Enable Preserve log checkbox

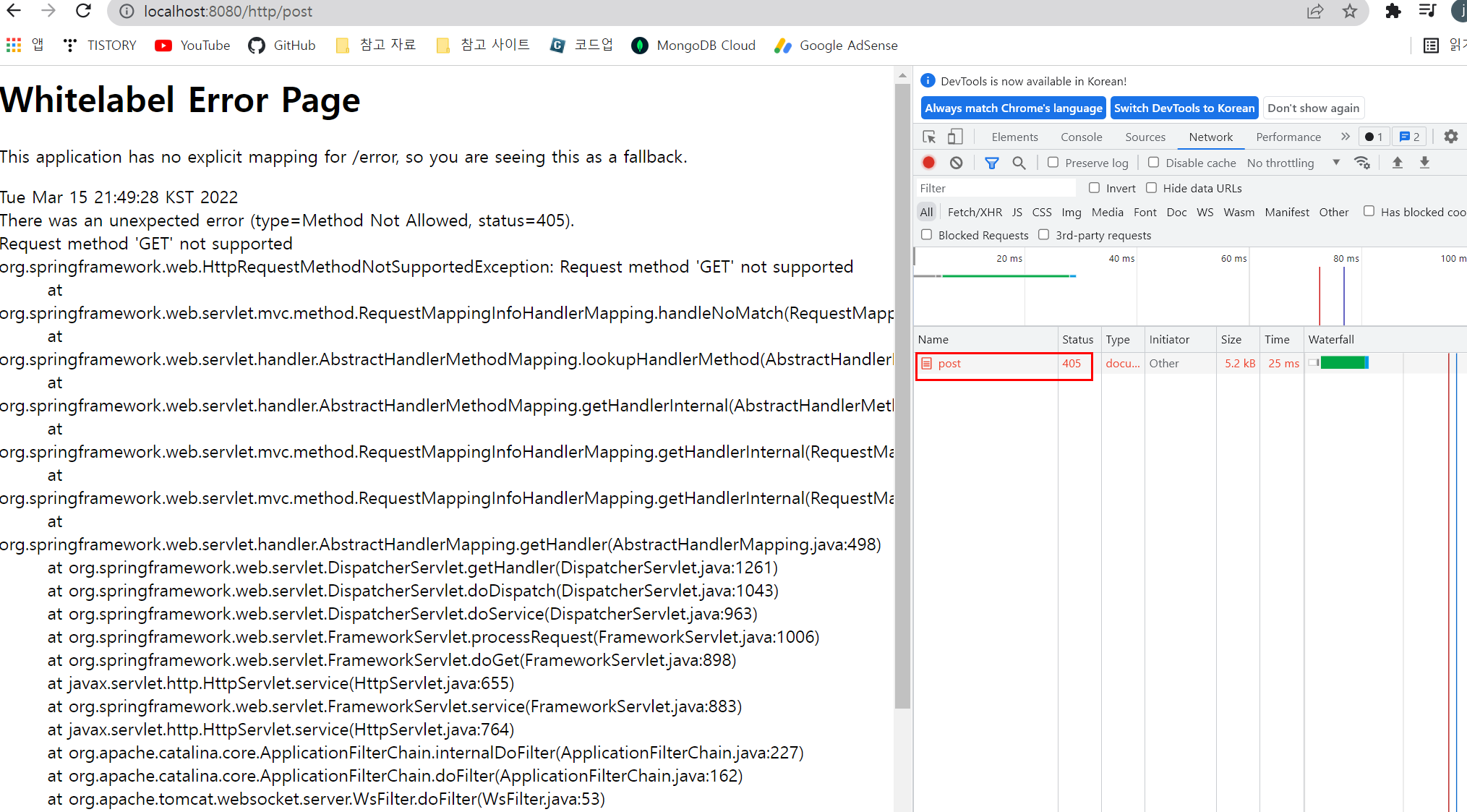point(1053,163)
